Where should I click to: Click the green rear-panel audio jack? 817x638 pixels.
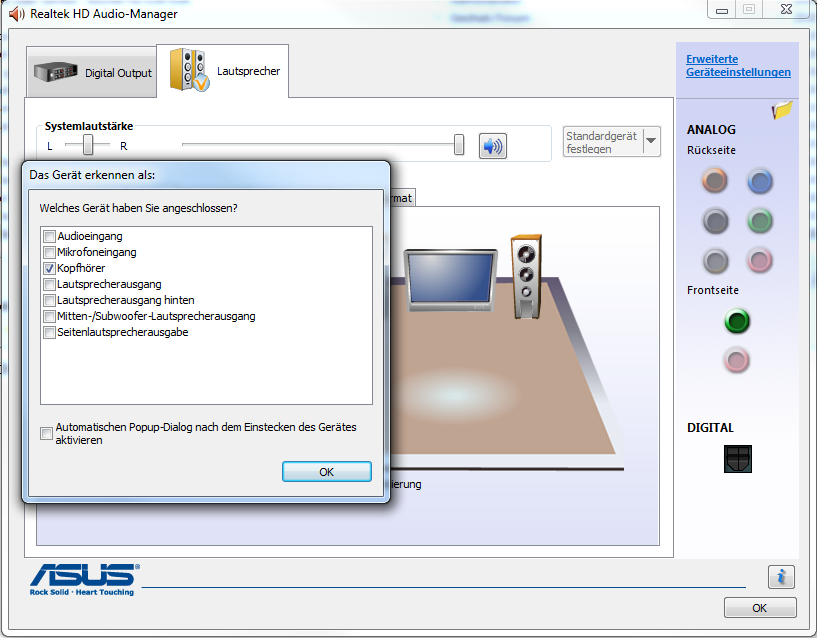pyautogui.click(x=760, y=221)
